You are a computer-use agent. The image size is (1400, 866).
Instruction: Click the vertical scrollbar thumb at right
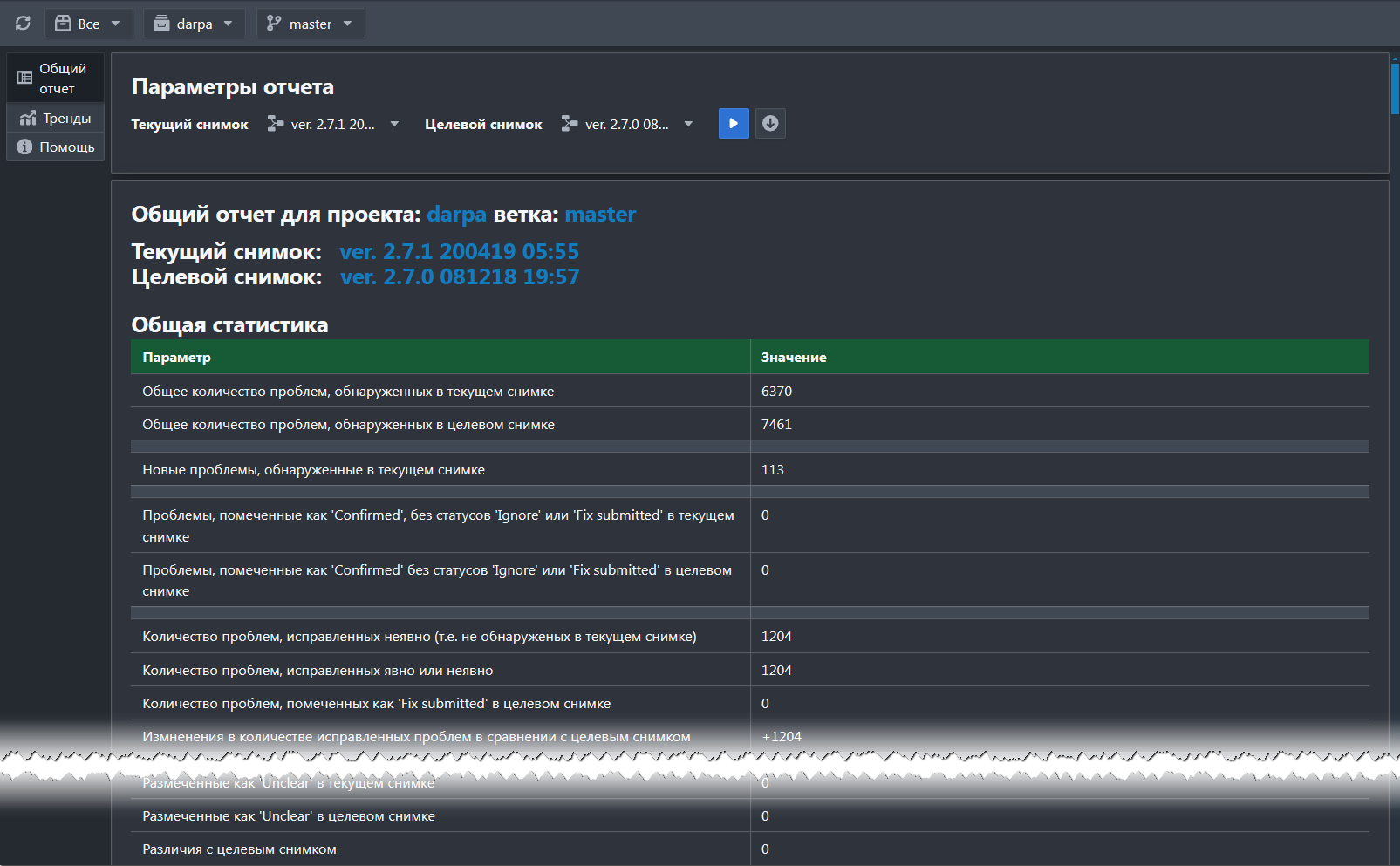coord(1396,89)
